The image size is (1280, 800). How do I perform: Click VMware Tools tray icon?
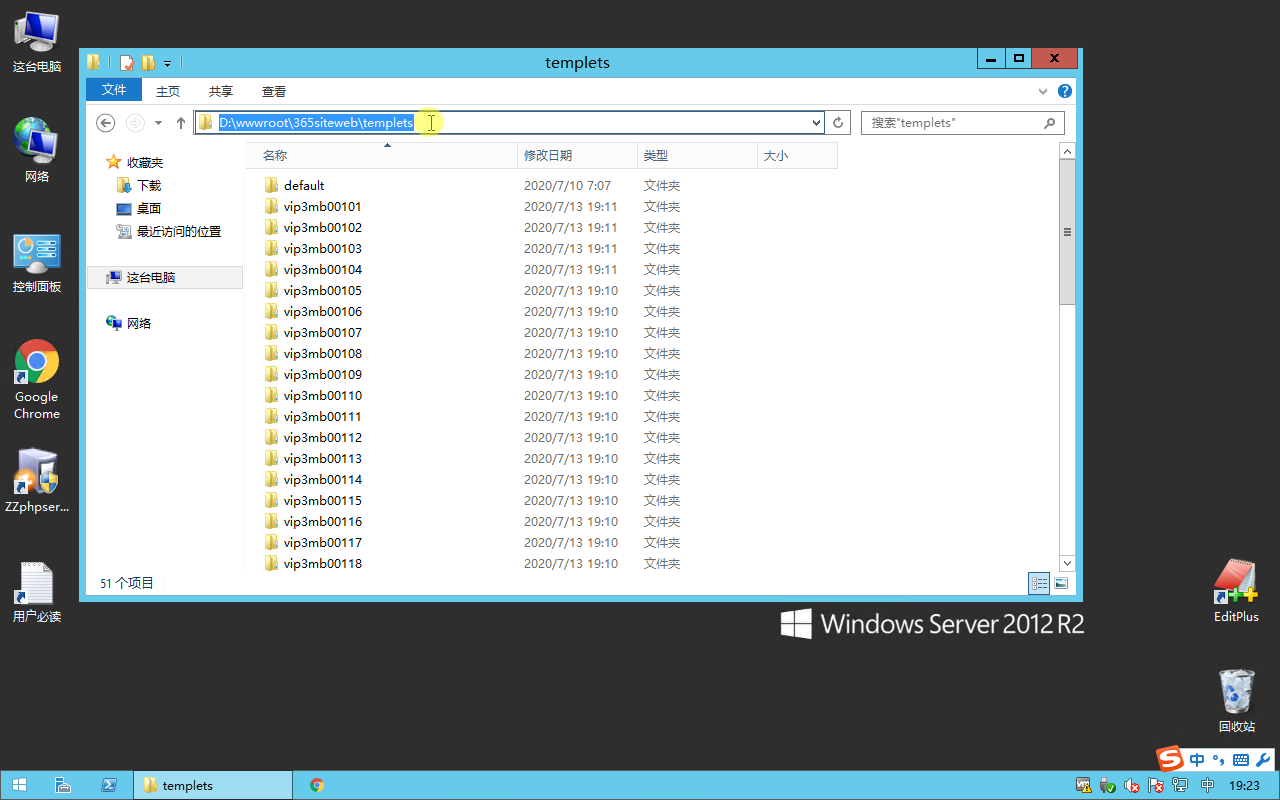(1083, 786)
